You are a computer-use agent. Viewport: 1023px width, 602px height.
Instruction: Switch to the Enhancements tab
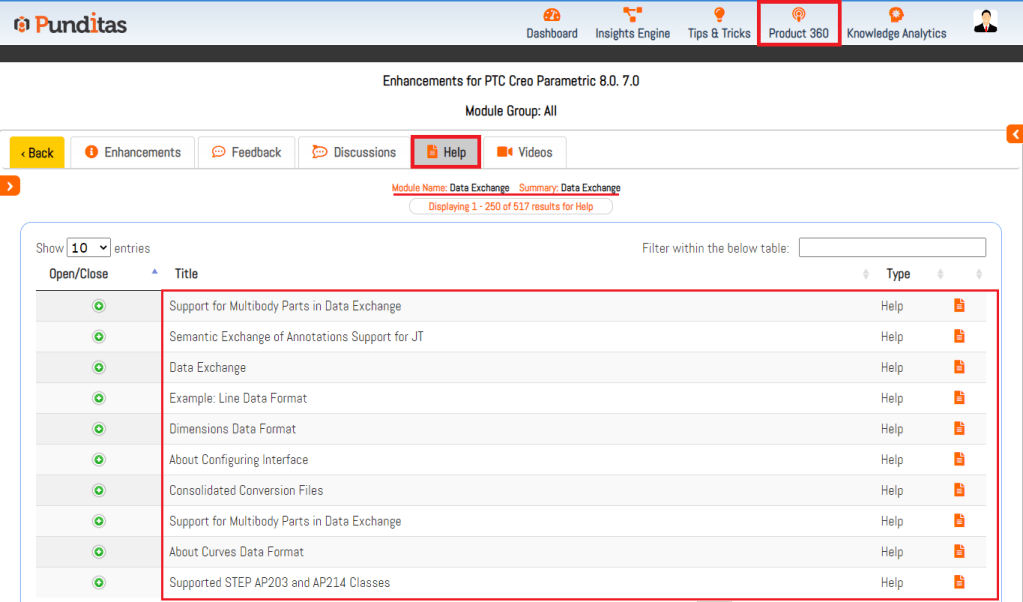[x=133, y=152]
